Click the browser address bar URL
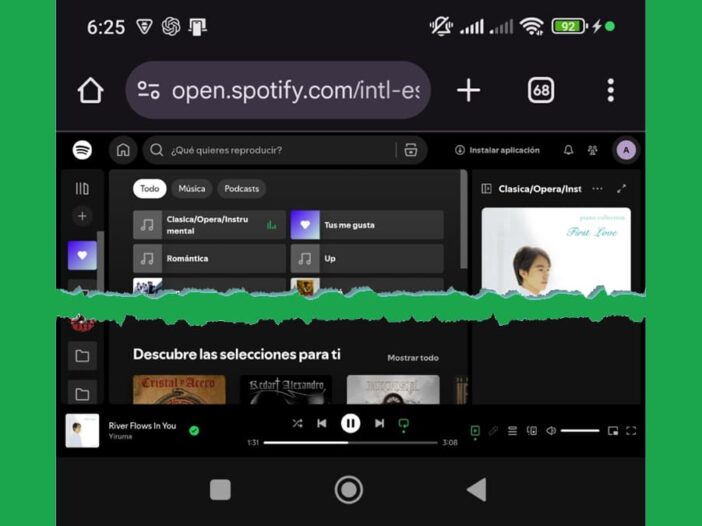This screenshot has height=526, width=702. (295, 90)
